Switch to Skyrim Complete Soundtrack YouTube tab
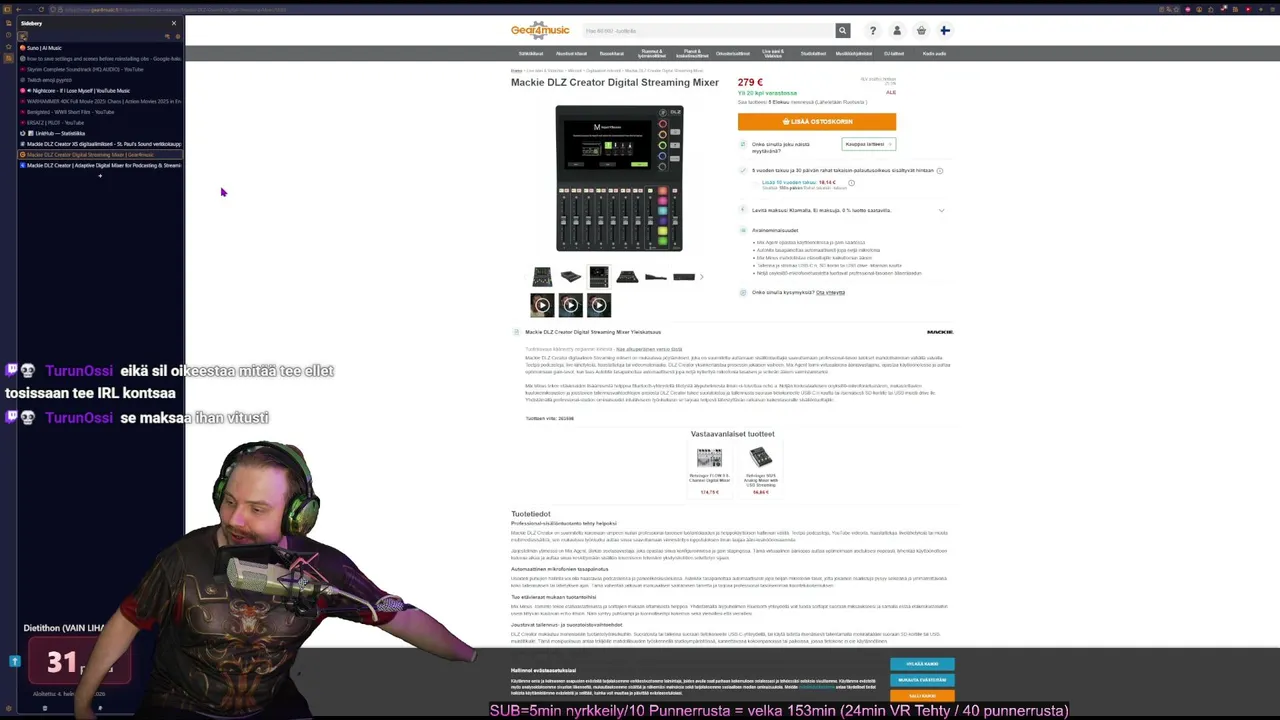Screen dimensions: 1280x720 tap(100, 70)
